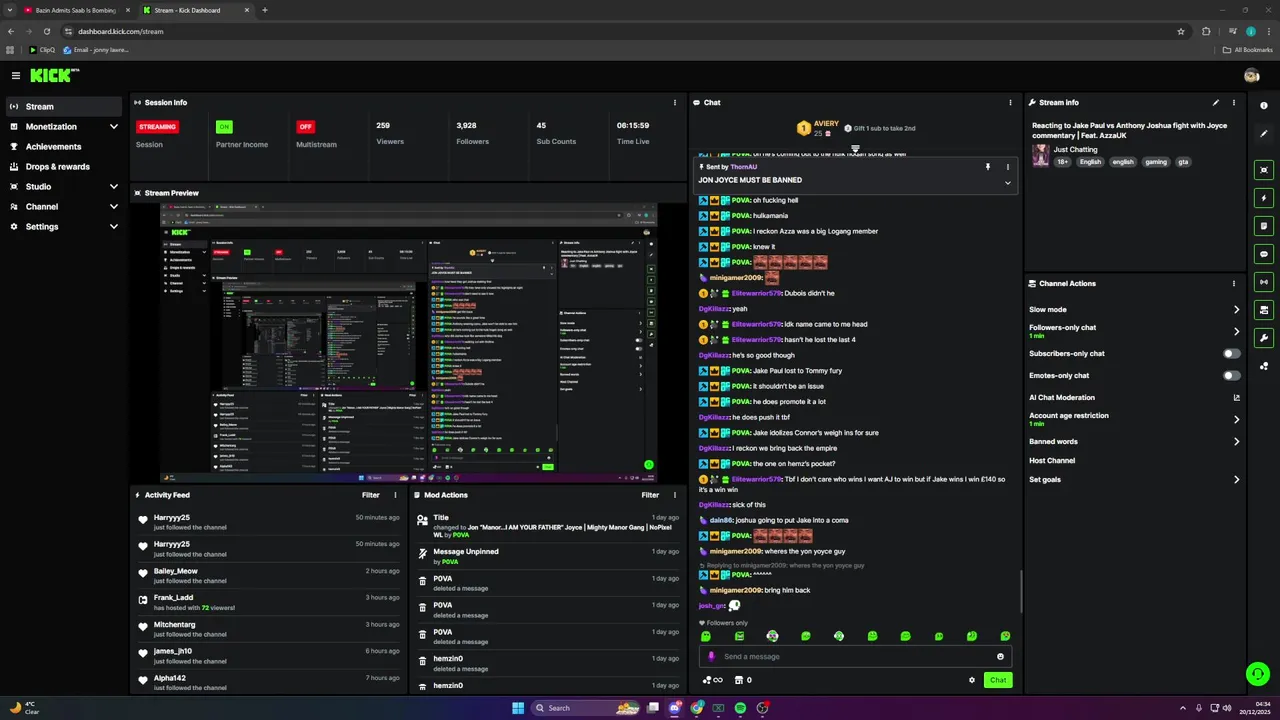Open the Windows Start menu
This screenshot has width=1280, height=720.
518,708
